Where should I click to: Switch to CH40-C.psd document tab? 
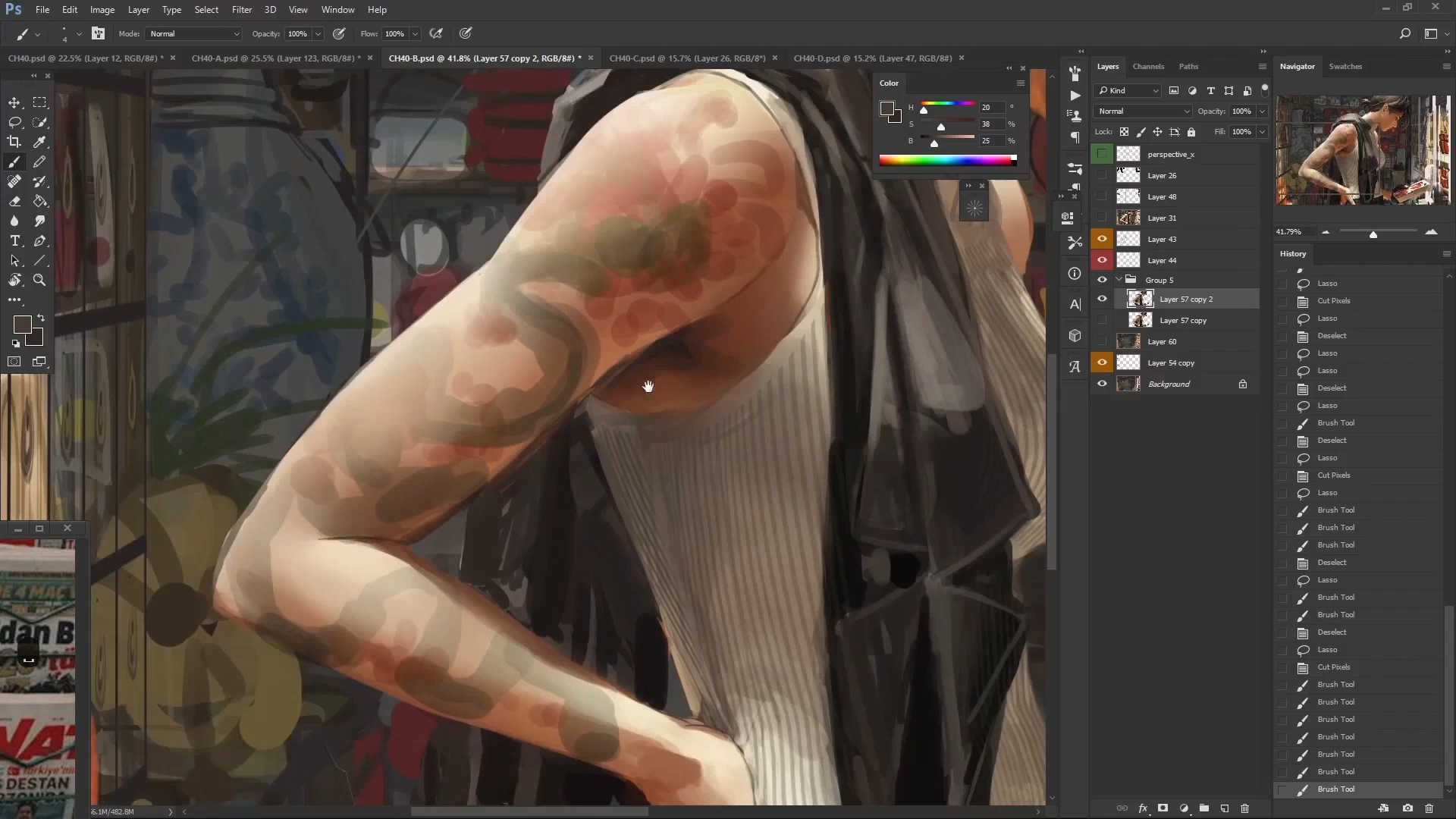click(688, 58)
